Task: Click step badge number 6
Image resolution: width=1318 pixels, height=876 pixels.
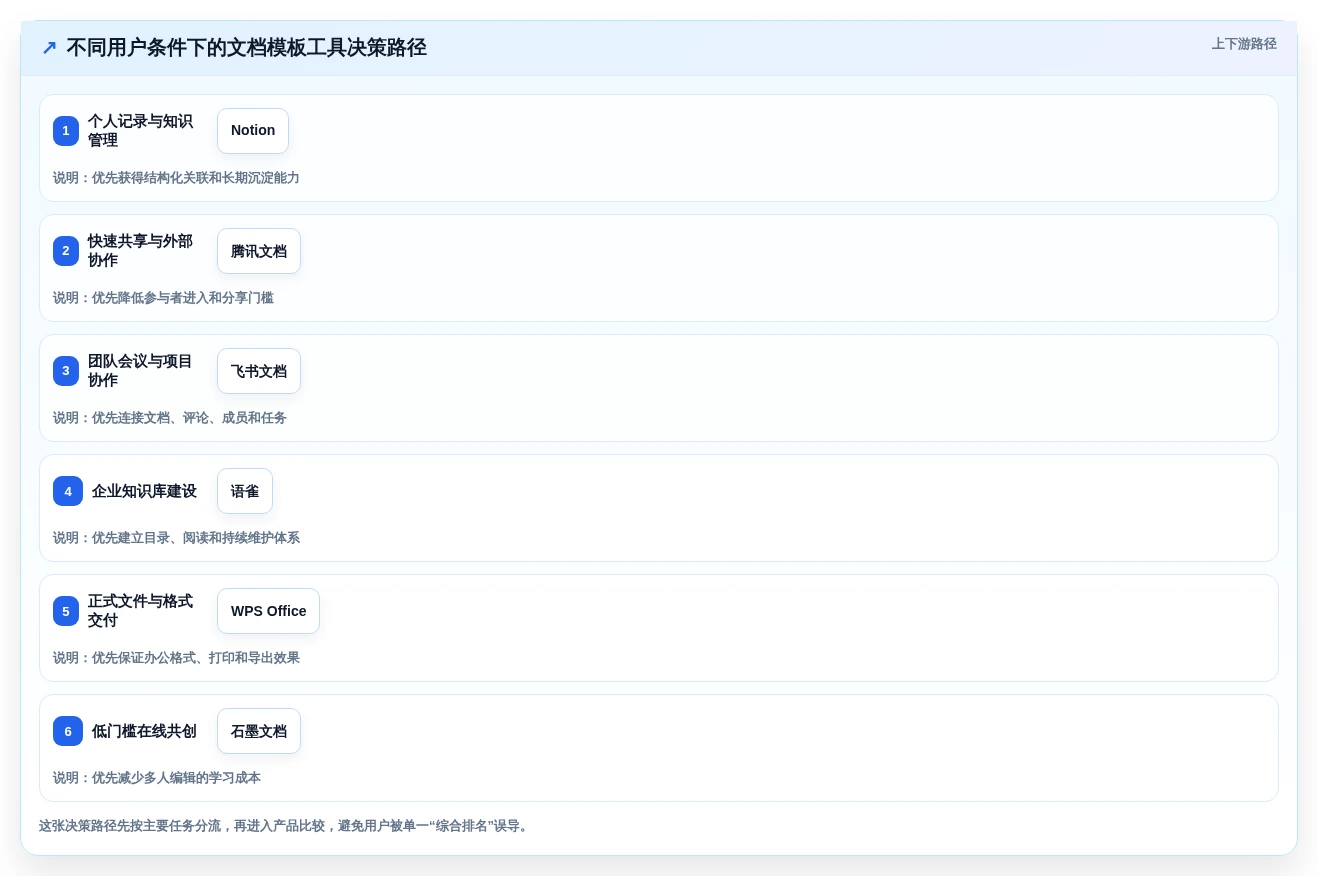Action: point(68,731)
